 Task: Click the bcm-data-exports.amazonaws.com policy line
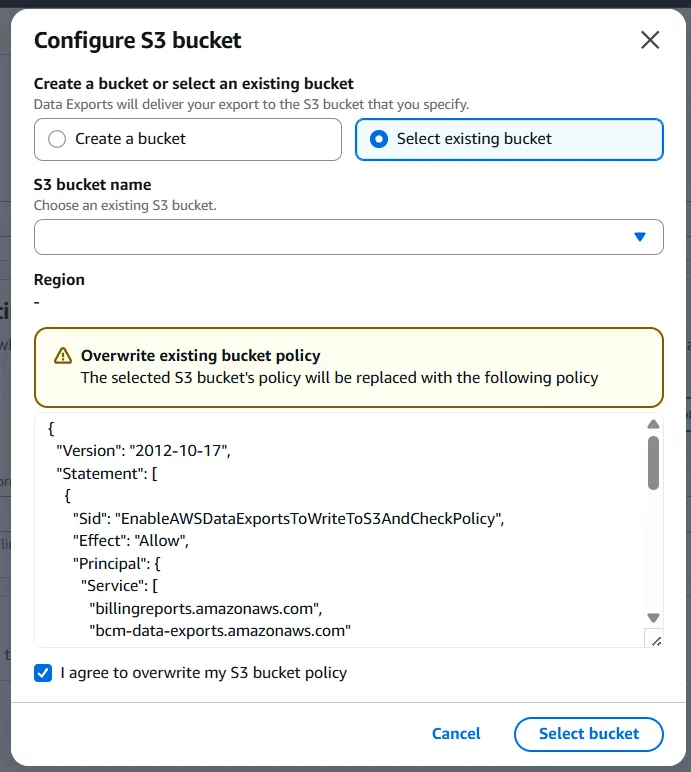click(220, 631)
